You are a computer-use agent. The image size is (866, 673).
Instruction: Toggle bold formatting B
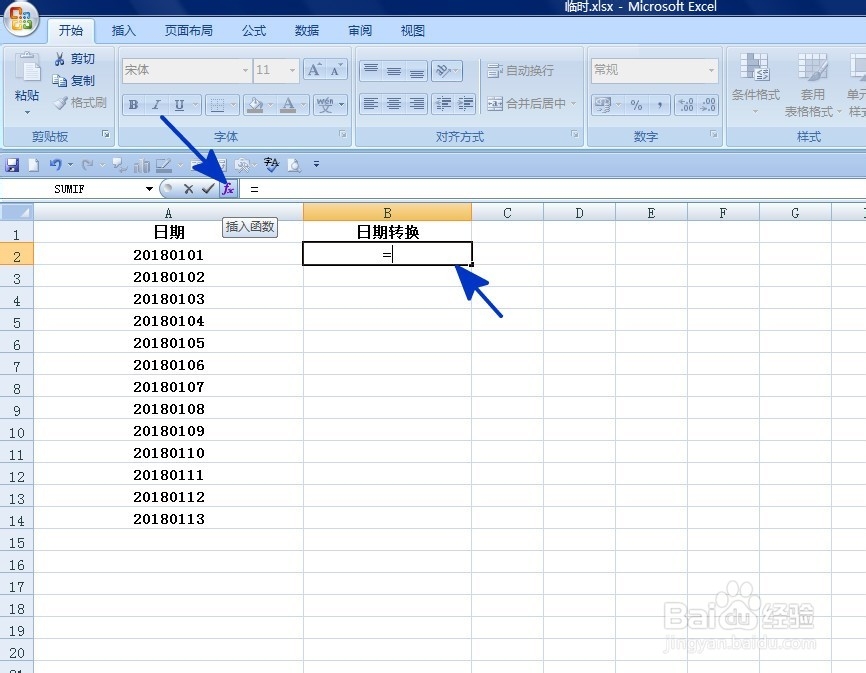tap(133, 104)
